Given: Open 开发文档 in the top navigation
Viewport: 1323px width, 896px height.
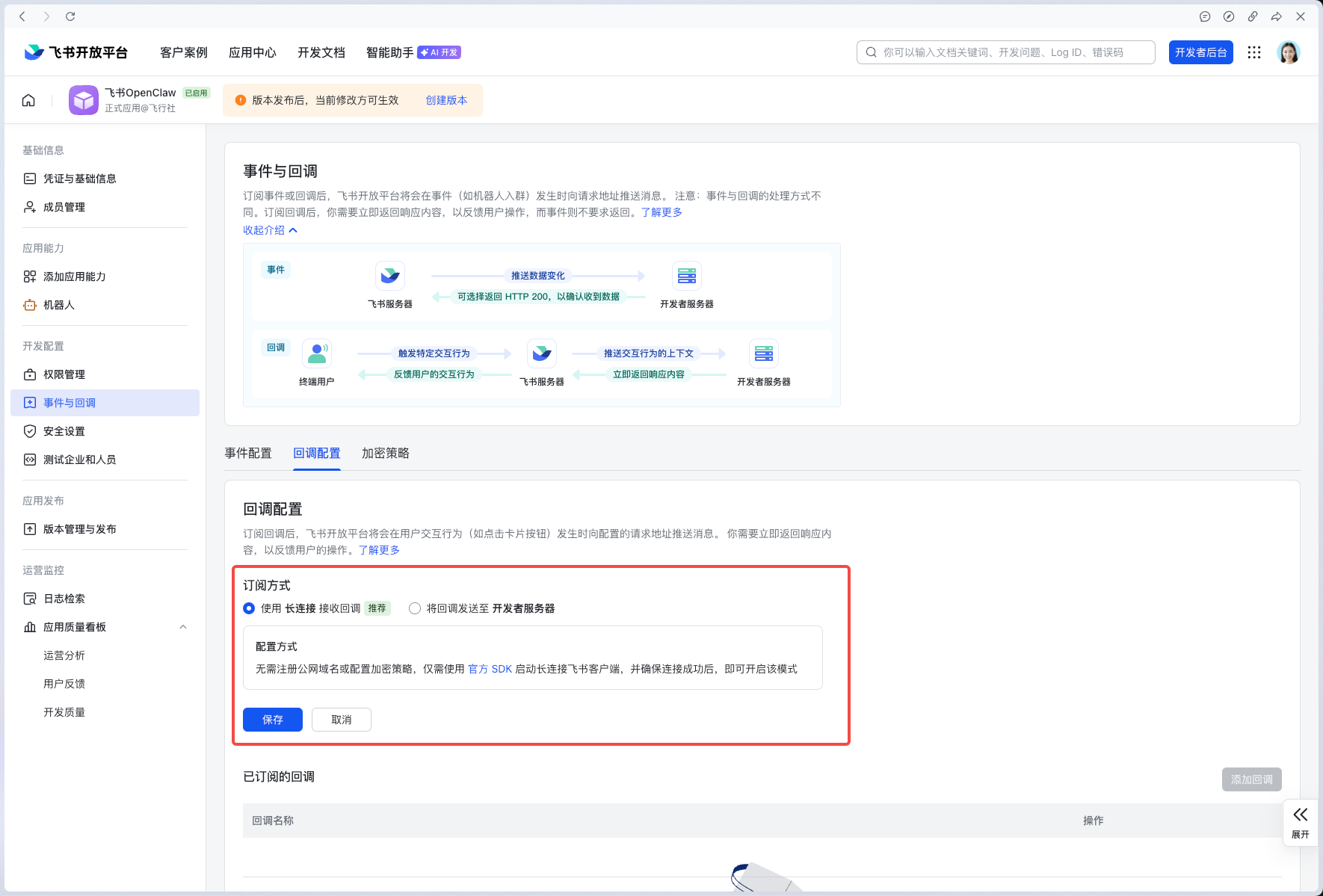Looking at the screenshot, I should point(321,52).
